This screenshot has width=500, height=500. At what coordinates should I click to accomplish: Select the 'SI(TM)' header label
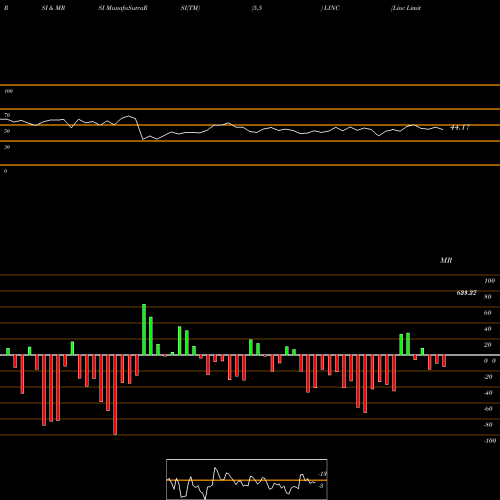(x=190, y=8)
